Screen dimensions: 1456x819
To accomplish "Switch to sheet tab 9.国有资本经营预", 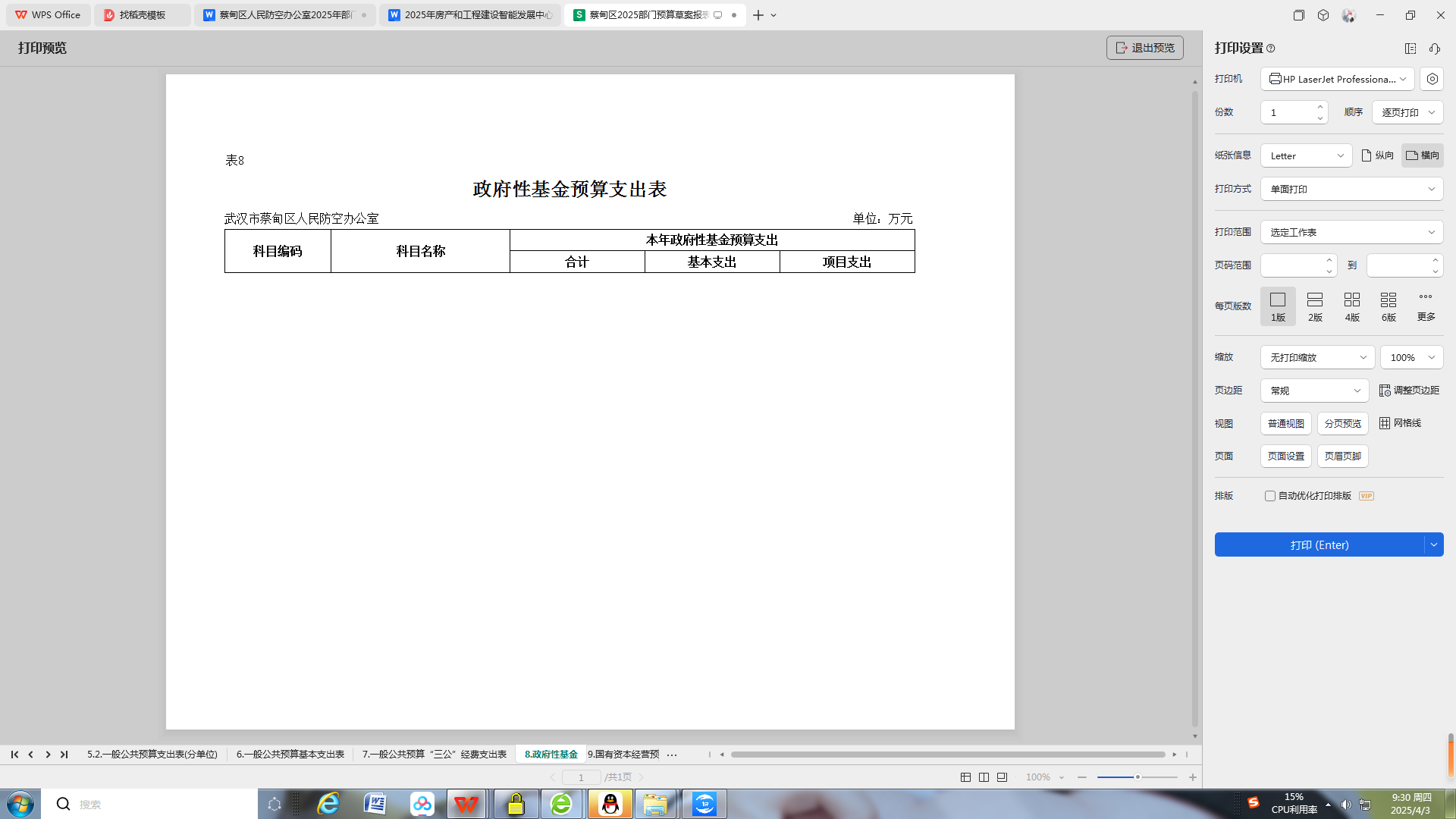I will (623, 755).
